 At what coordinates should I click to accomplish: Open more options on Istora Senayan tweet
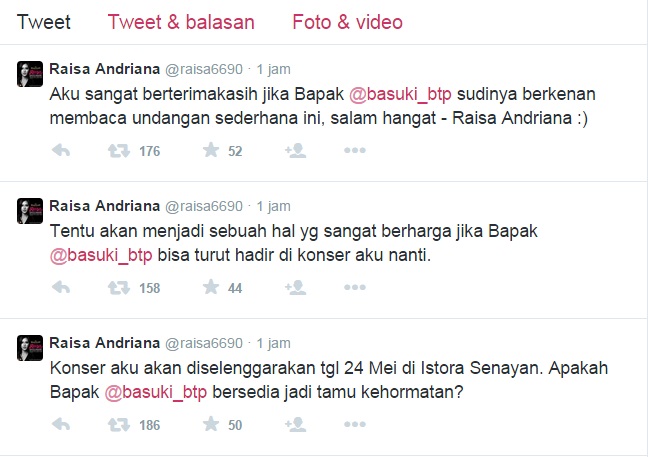tap(355, 424)
